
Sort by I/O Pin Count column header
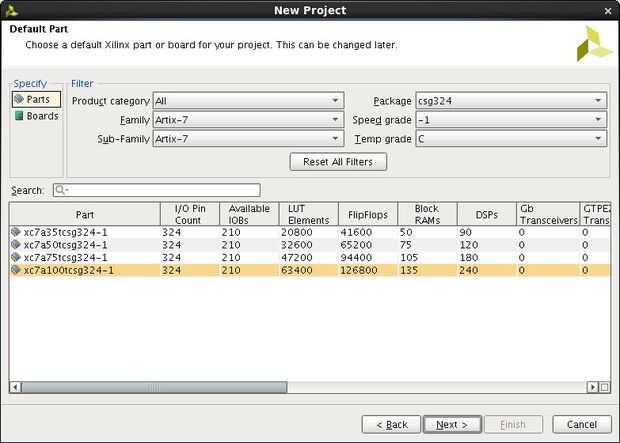[x=190, y=214]
